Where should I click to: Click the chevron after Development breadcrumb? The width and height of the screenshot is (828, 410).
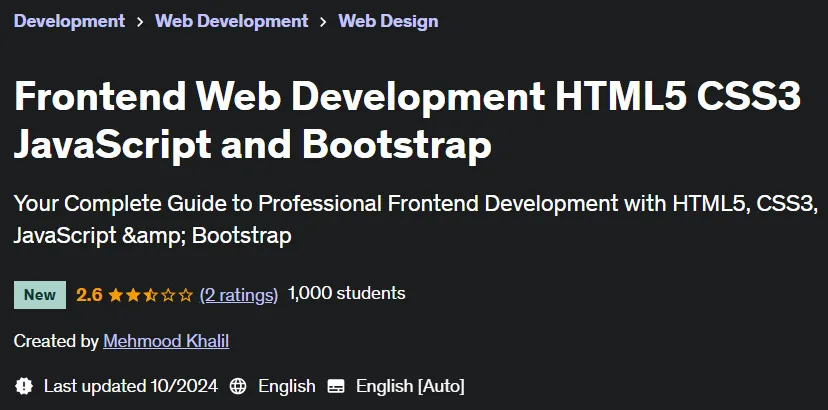140,22
